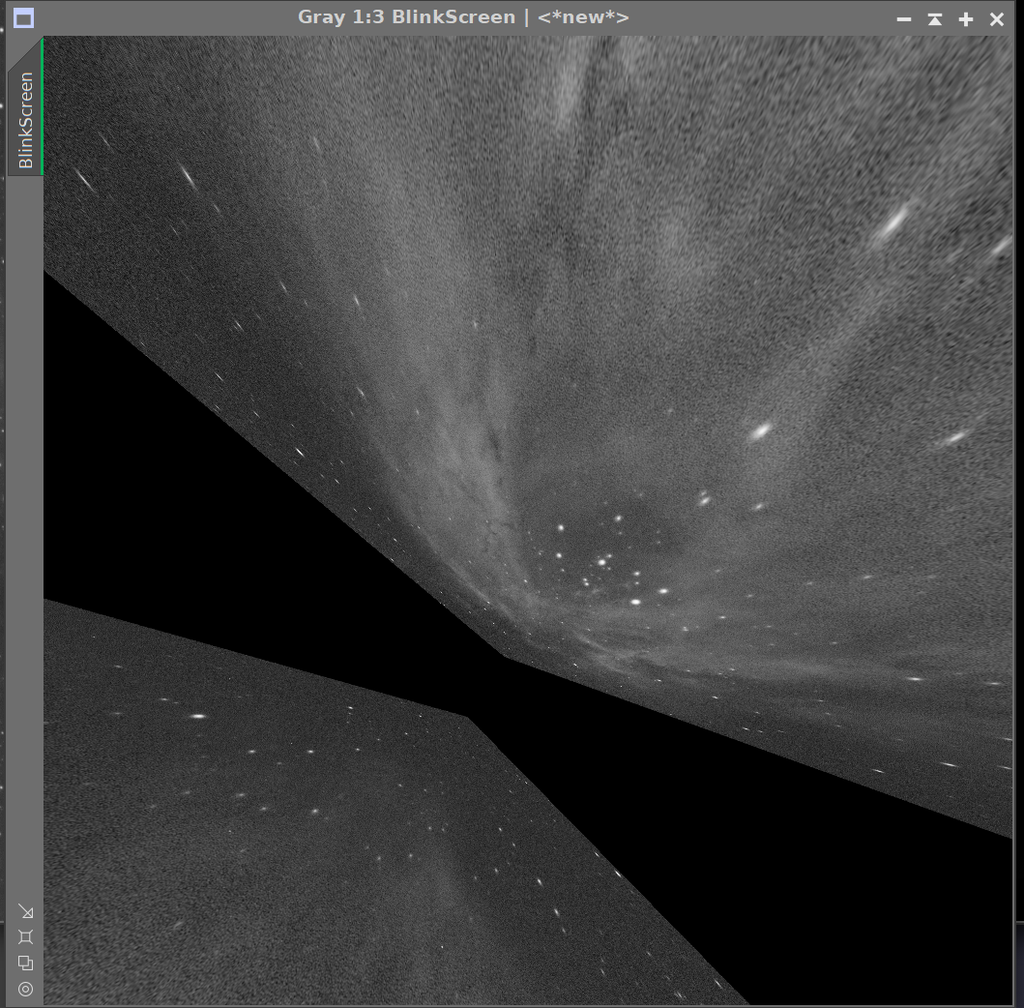The image size is (1024, 1008).
Task: Select the BlinkScreen view tab
Action: coord(25,119)
